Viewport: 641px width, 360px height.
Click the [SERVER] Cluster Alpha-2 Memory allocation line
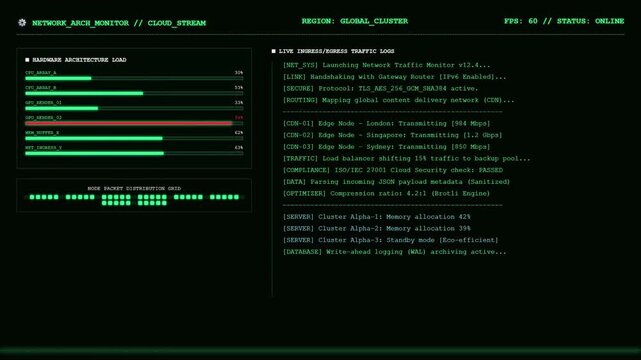pyautogui.click(x=377, y=228)
